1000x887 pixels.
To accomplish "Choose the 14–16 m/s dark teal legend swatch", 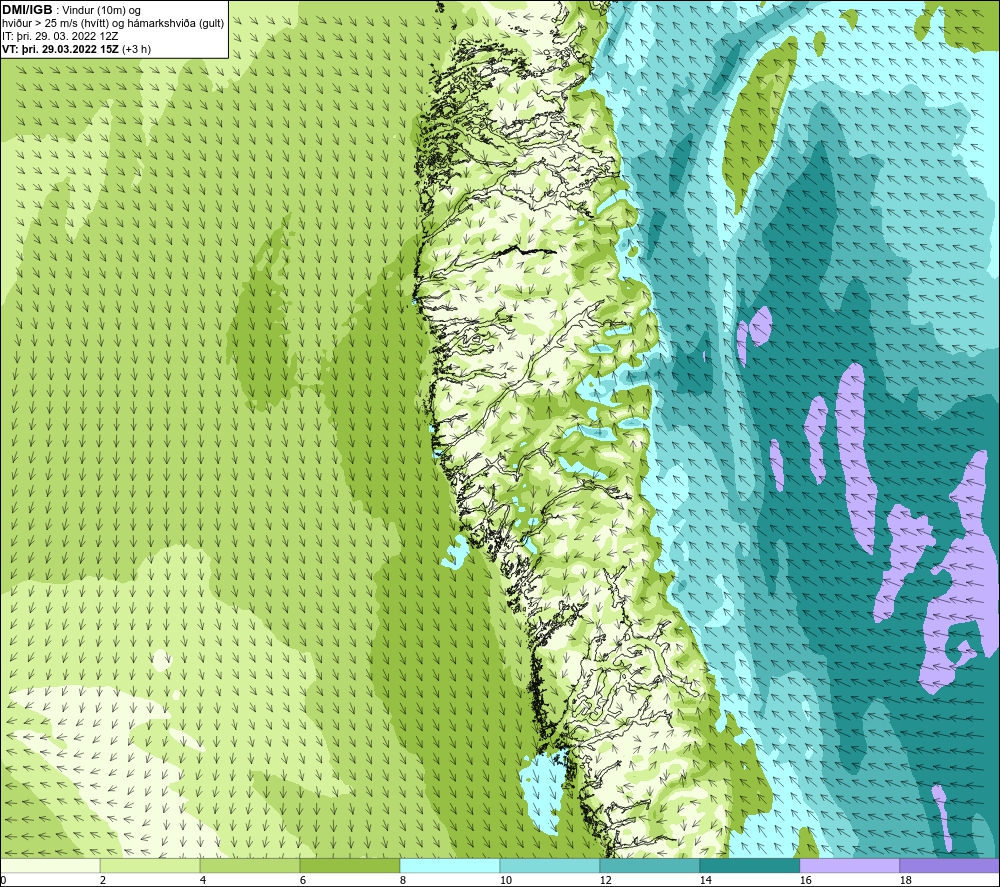I will (x=749, y=865).
